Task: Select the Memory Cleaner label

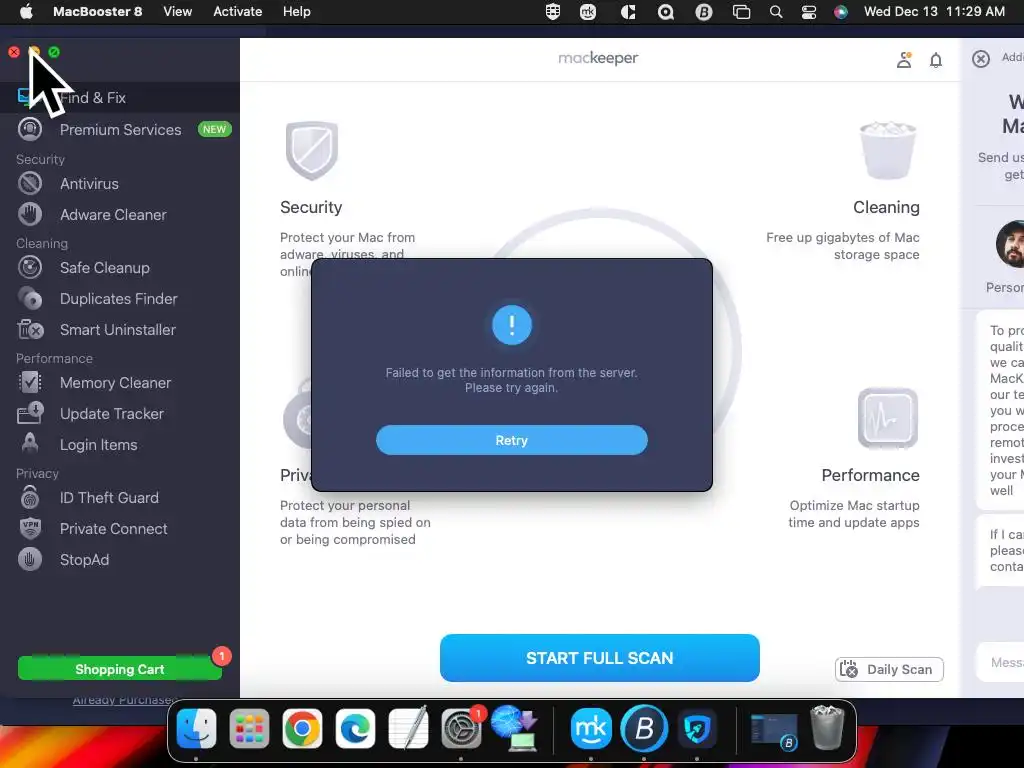Action: pyautogui.click(x=116, y=383)
